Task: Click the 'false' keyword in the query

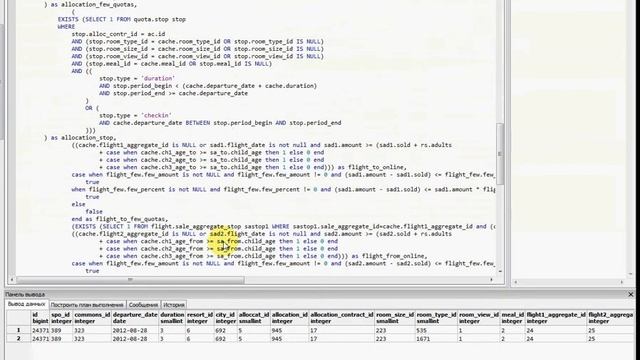Action: (94, 211)
